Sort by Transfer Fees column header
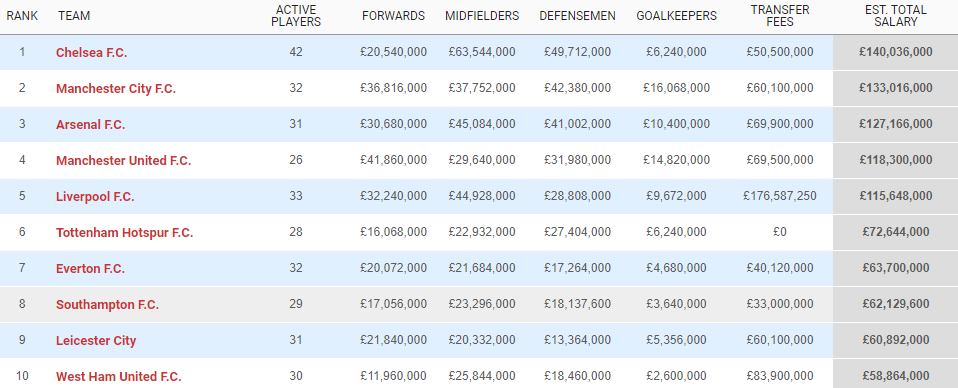 (780, 16)
